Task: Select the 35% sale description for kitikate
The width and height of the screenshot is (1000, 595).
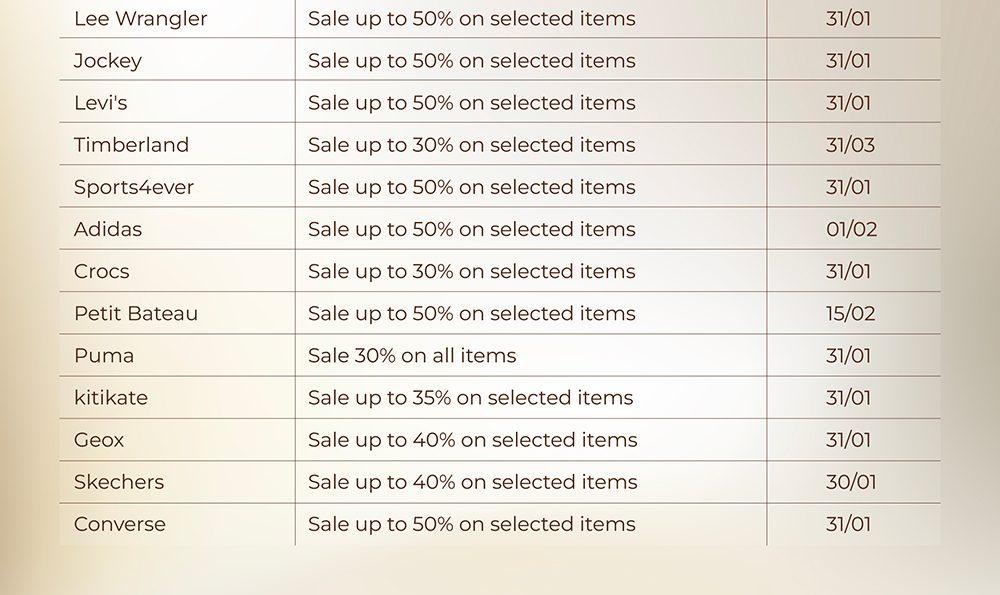Action: click(x=470, y=397)
